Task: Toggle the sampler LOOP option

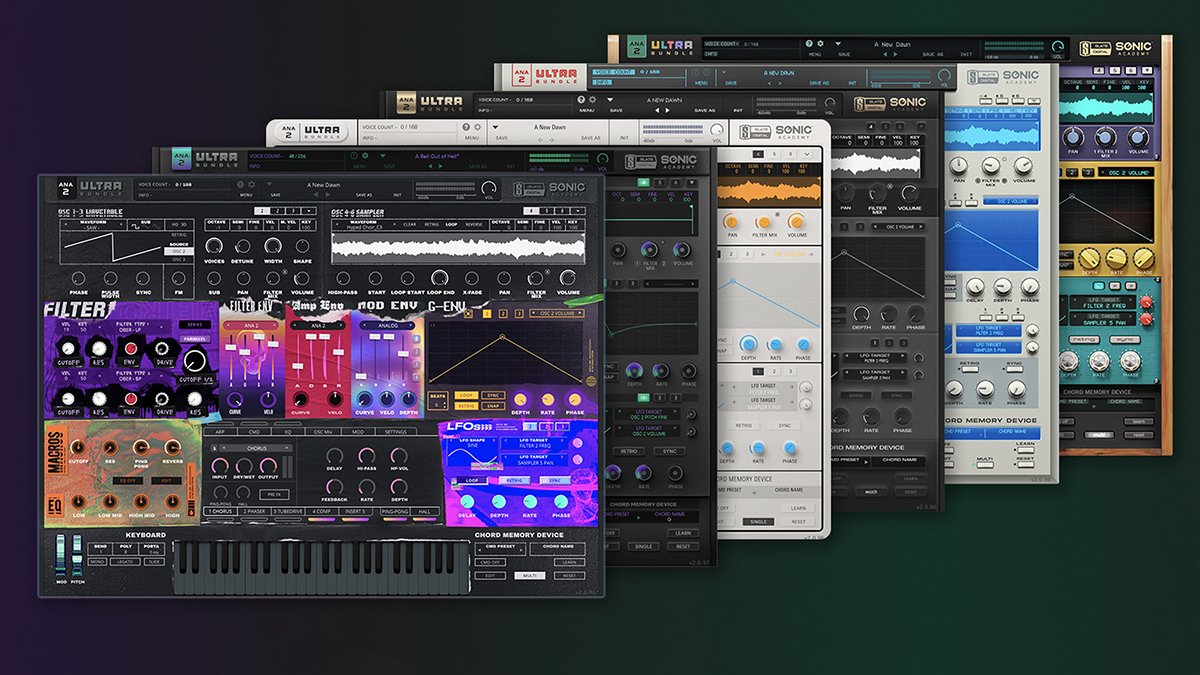Action: [451, 225]
